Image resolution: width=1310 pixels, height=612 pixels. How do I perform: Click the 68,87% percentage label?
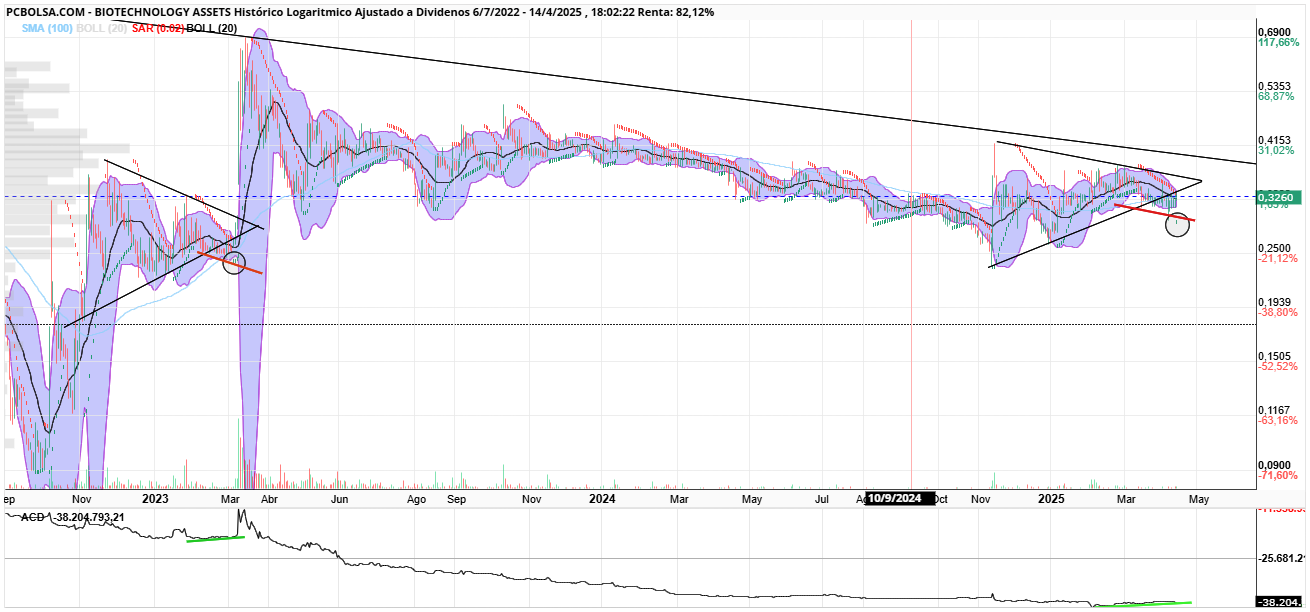pyautogui.click(x=1276, y=97)
